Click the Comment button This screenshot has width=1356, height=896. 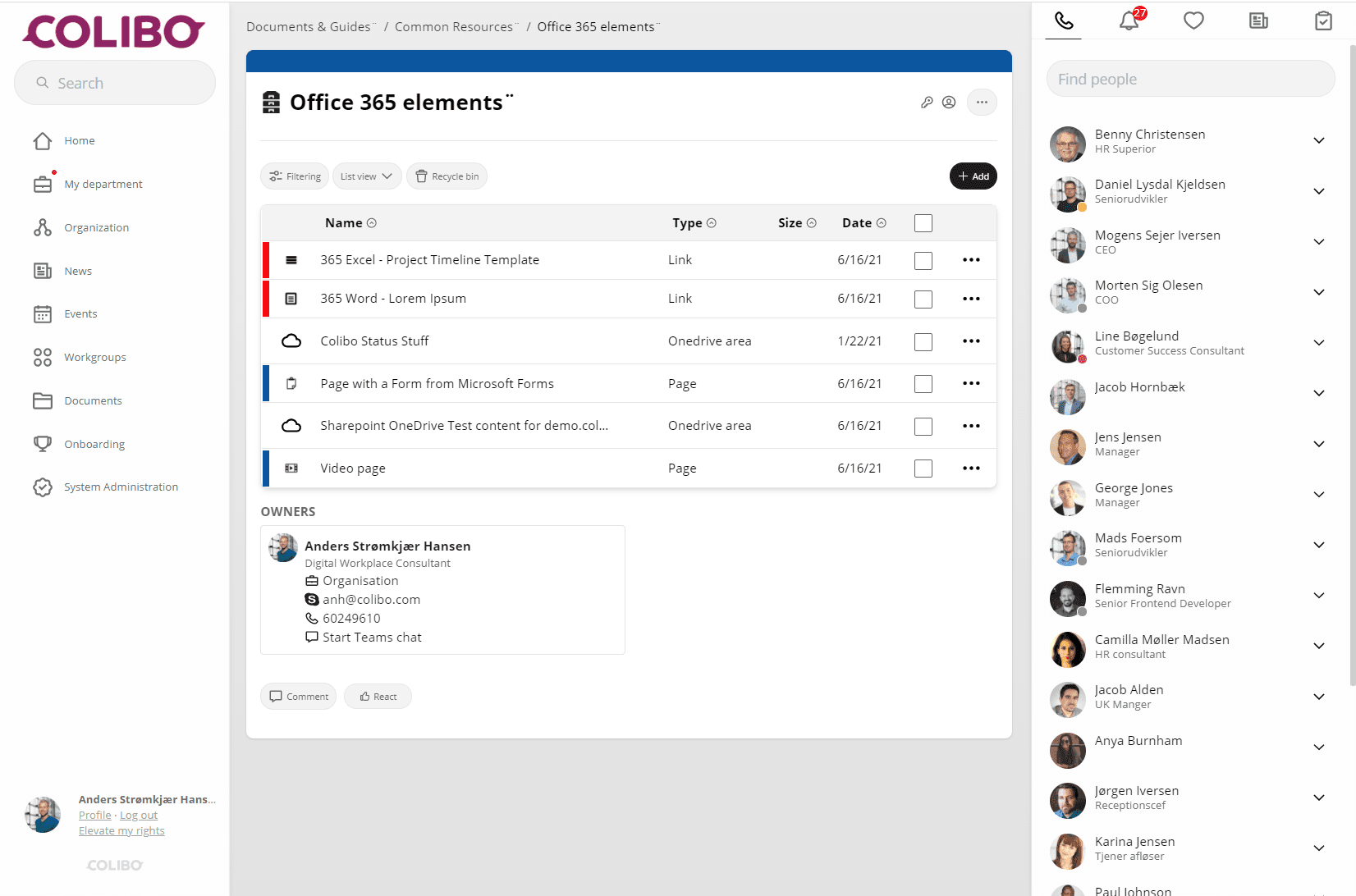[299, 697]
